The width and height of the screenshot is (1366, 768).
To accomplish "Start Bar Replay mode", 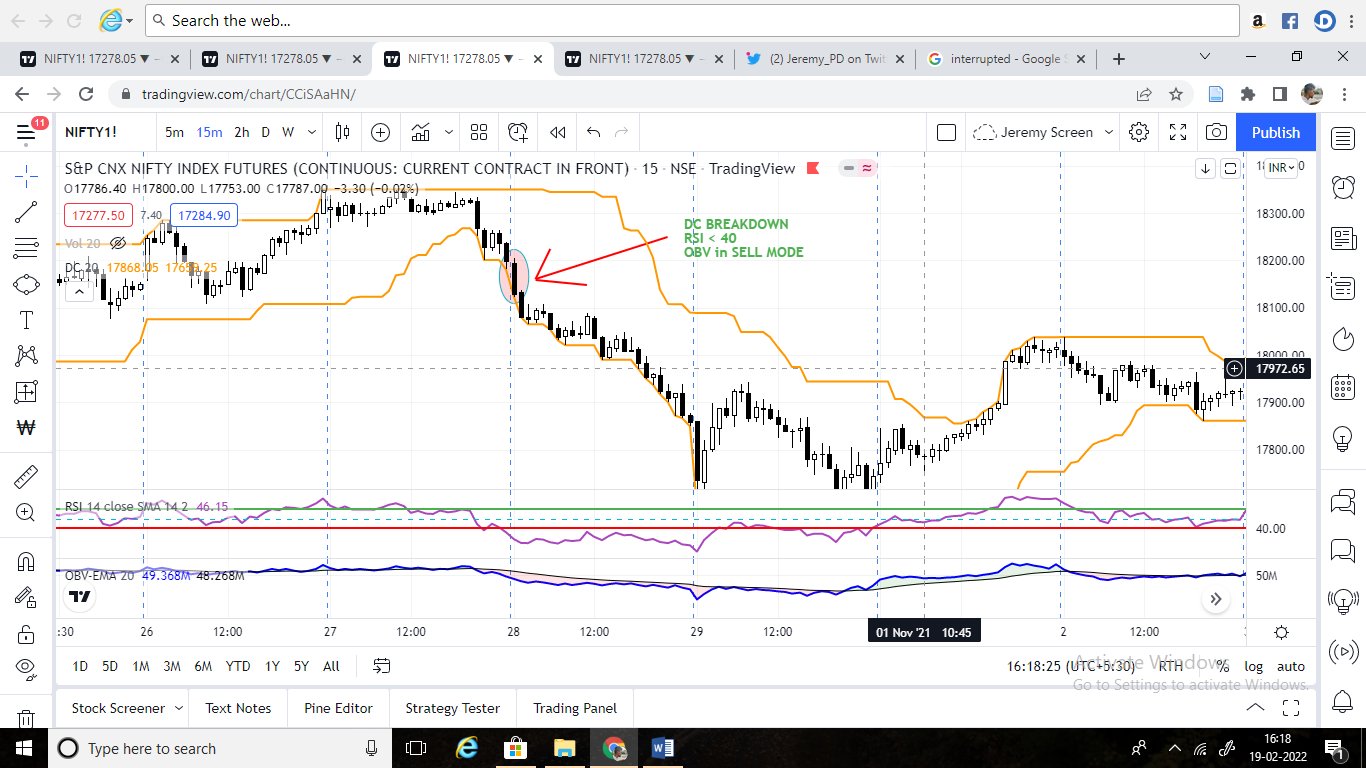I will [557, 131].
